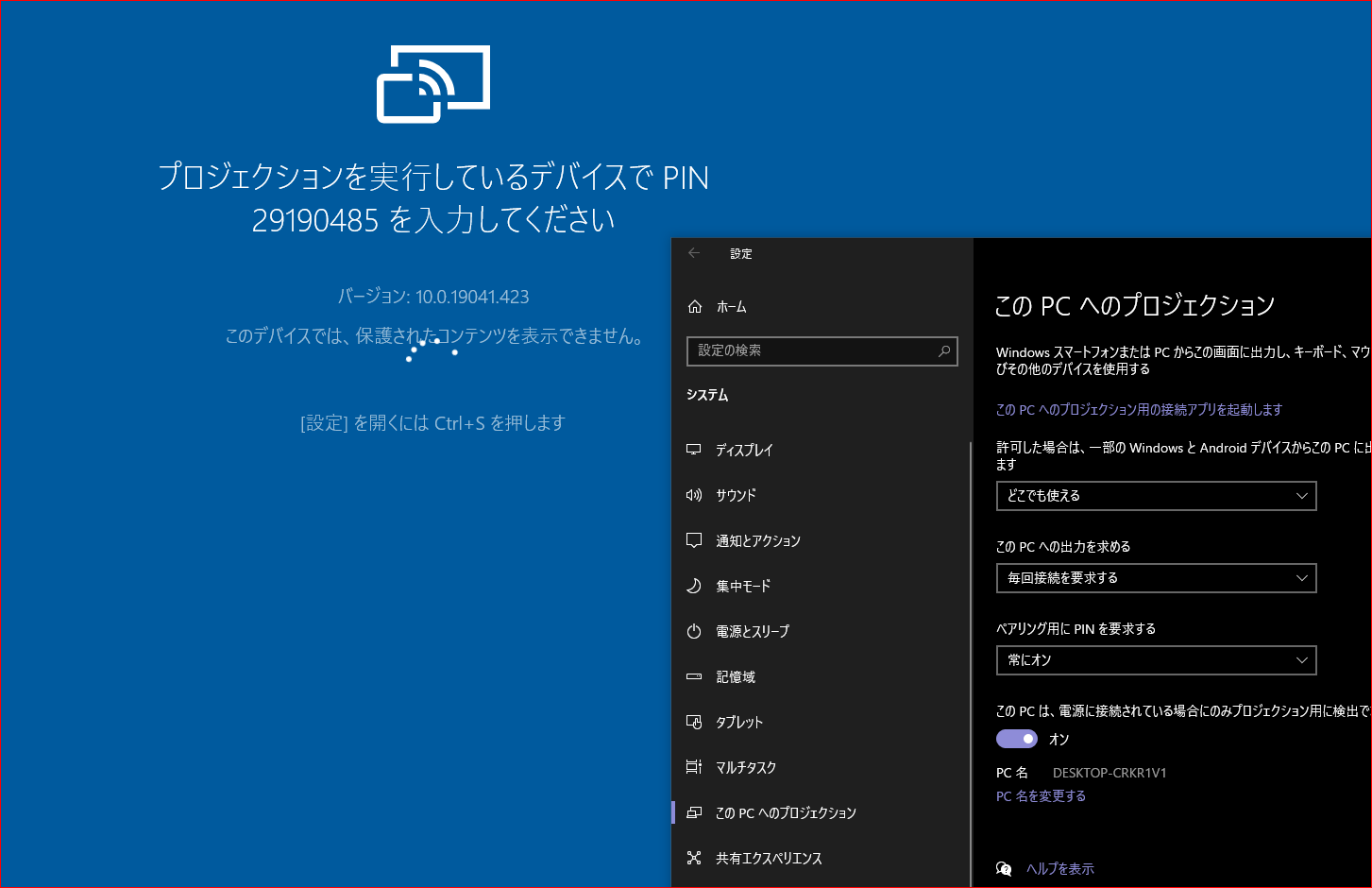Open 電源とスリープ settings page
The image size is (1372, 888).
click(x=822, y=631)
